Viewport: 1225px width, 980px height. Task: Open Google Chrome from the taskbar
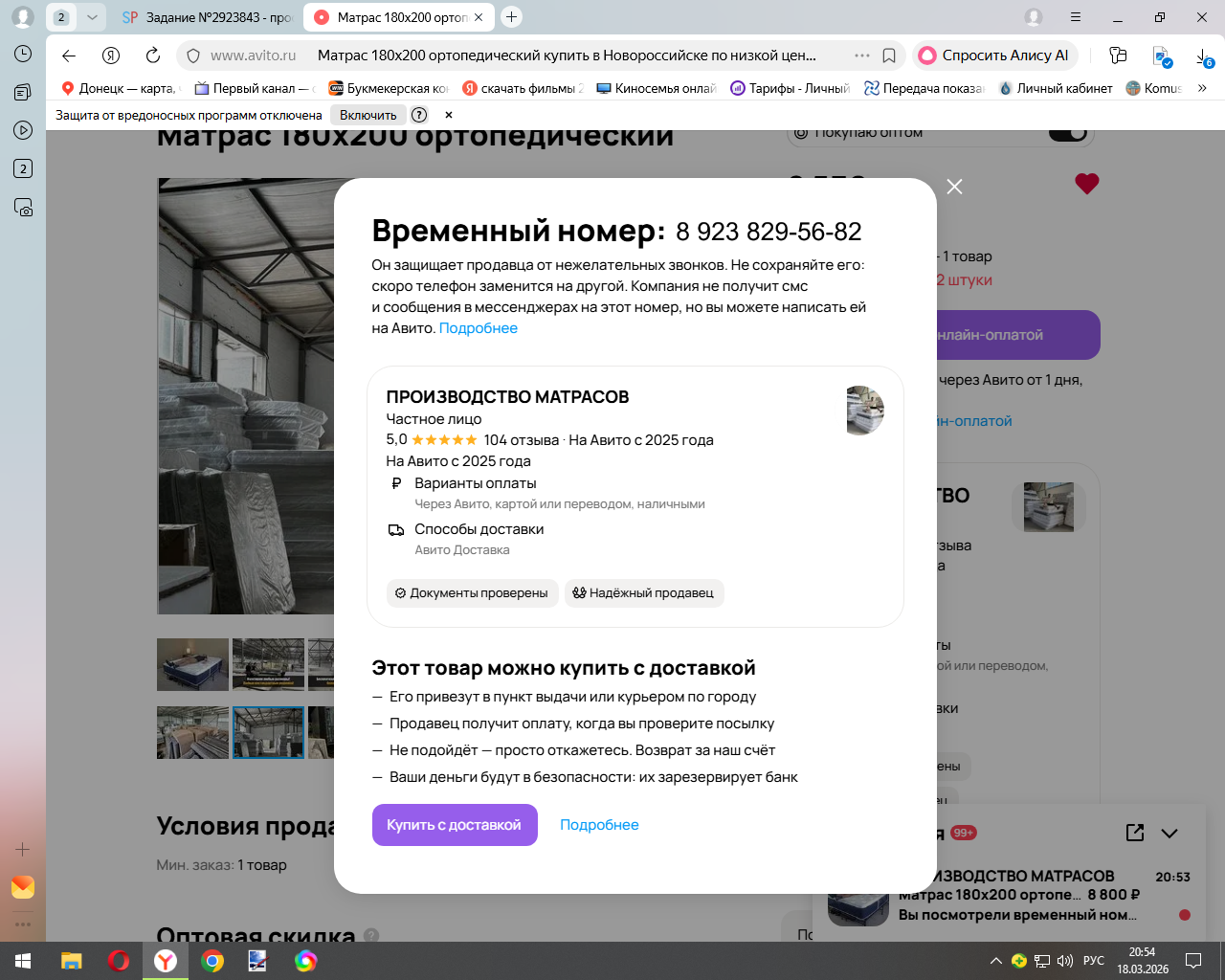pyautogui.click(x=212, y=961)
